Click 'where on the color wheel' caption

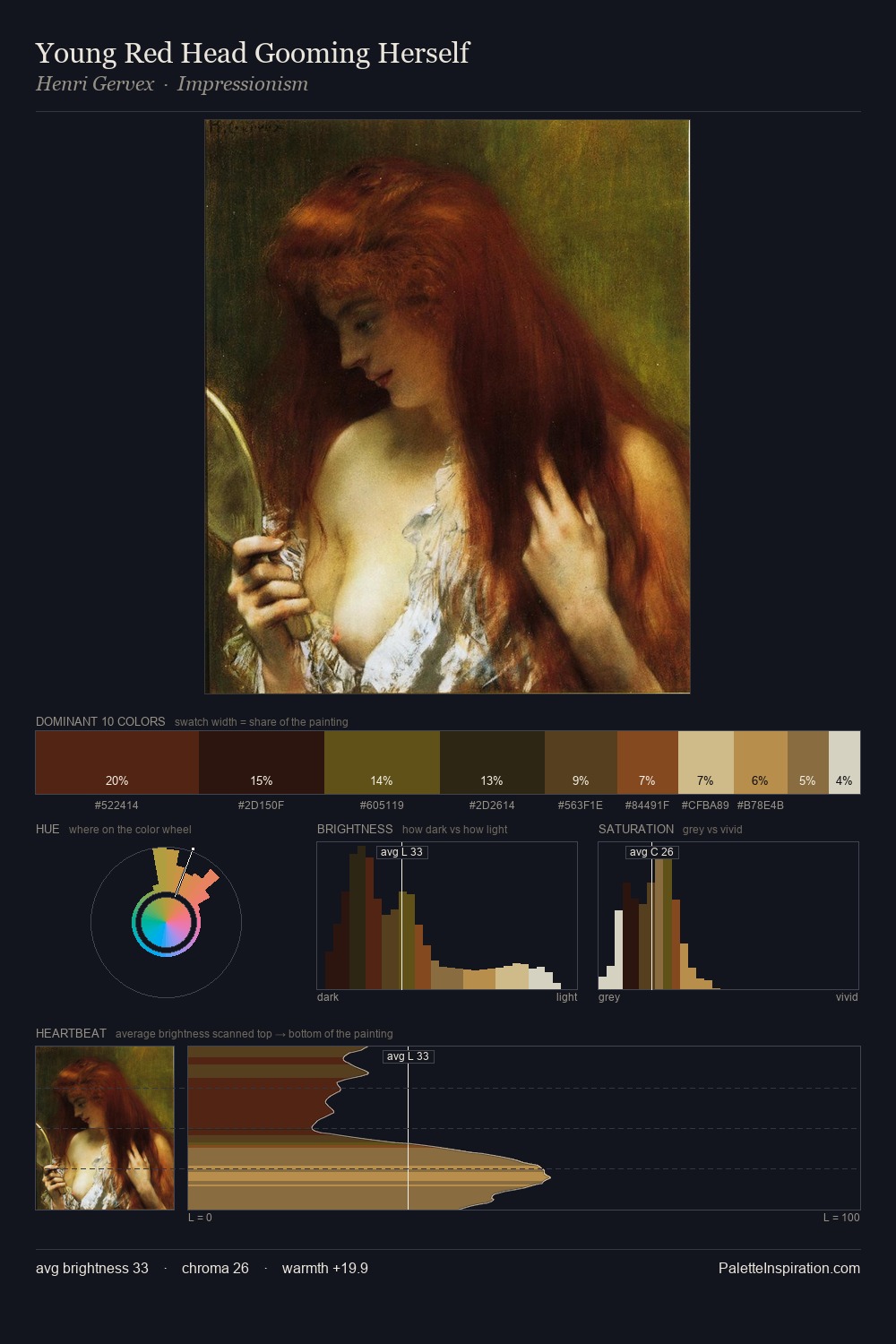click(x=130, y=830)
